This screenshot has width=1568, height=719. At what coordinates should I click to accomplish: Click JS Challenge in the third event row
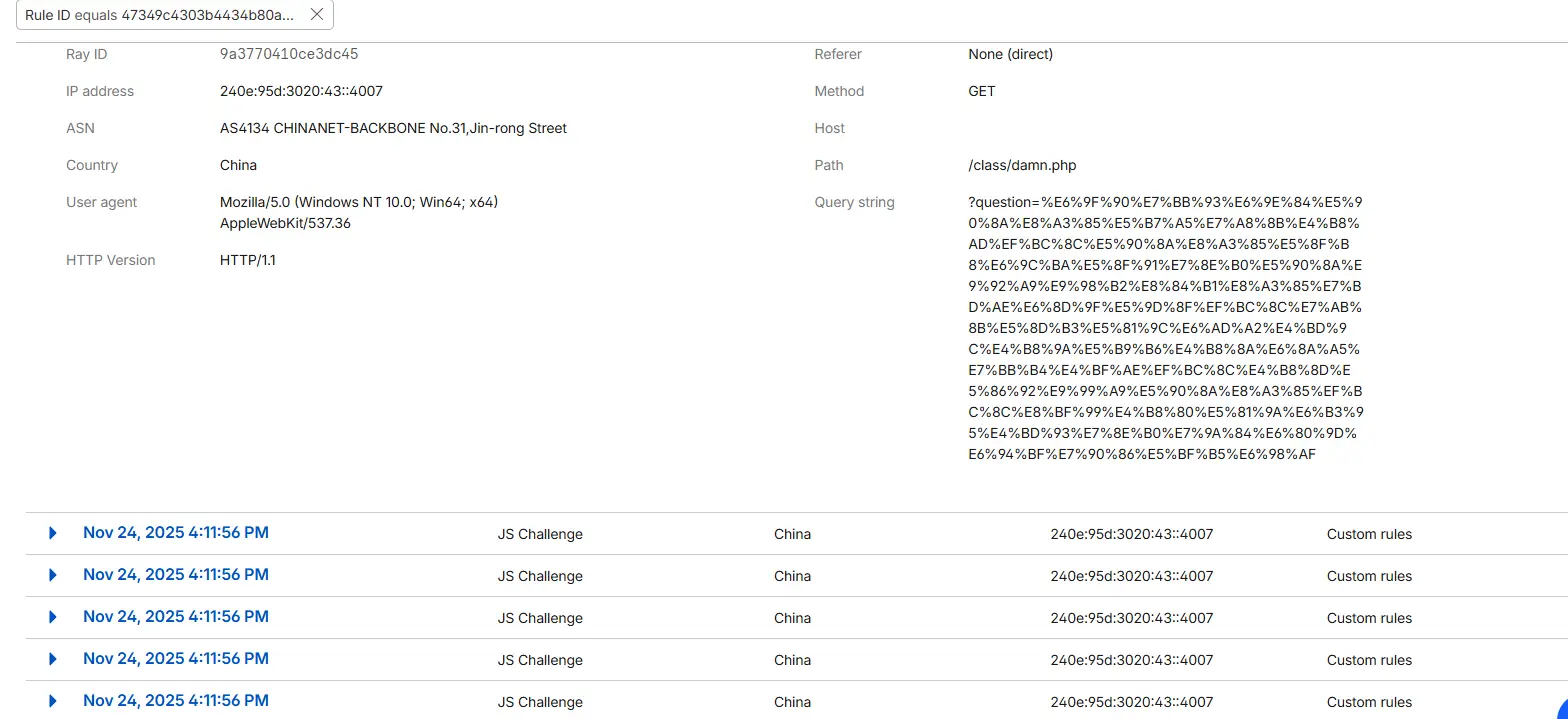(x=540, y=618)
